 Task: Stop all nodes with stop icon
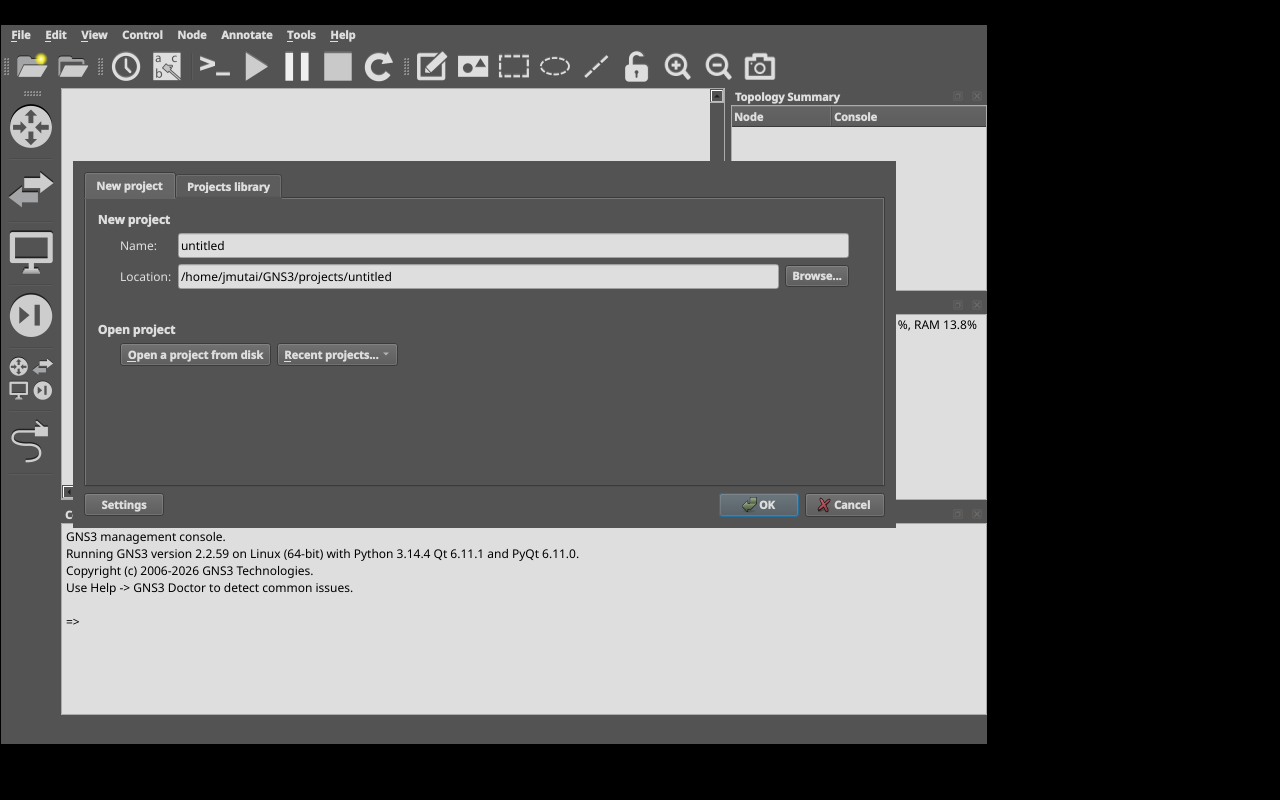tap(338, 67)
